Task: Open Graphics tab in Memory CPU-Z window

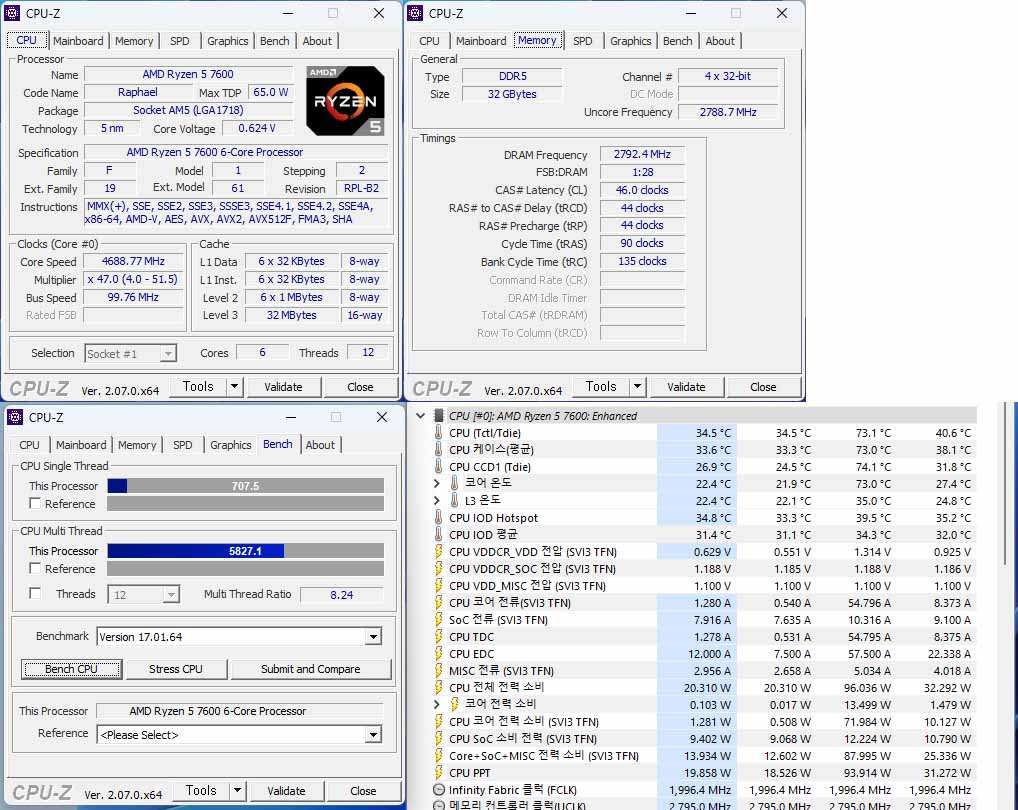Action: coord(630,41)
